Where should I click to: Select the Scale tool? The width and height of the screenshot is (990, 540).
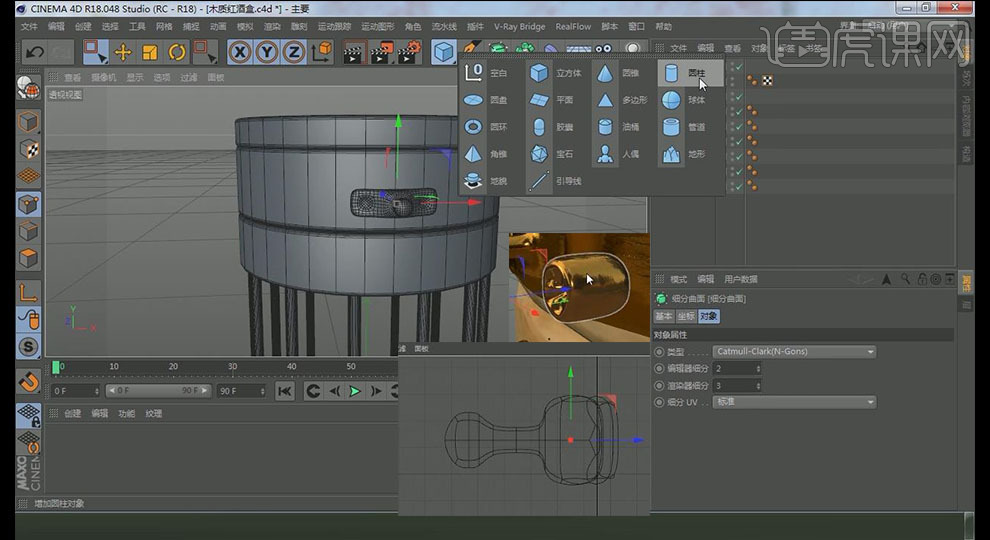click(x=150, y=52)
